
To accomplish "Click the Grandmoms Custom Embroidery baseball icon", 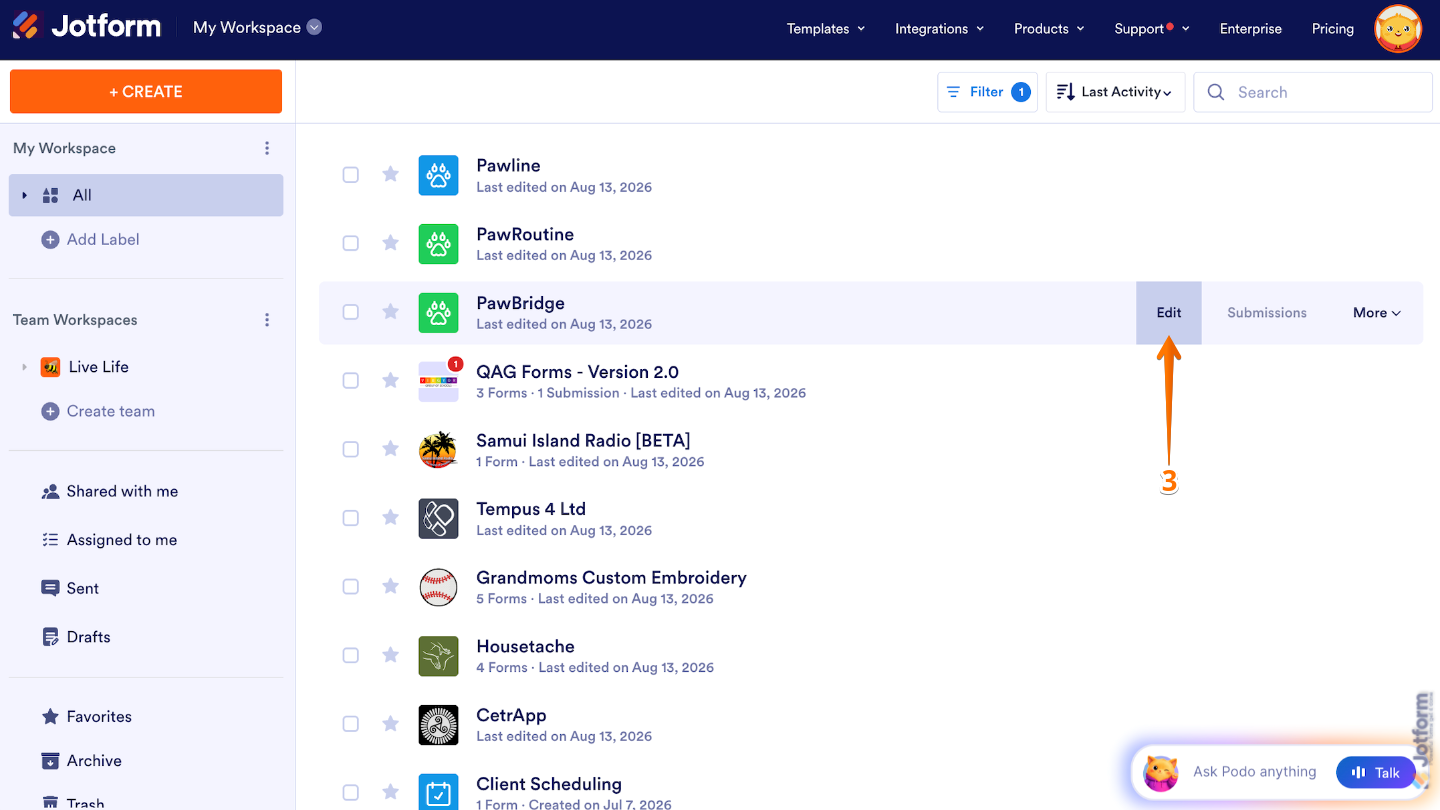I will pyautogui.click(x=438, y=587).
